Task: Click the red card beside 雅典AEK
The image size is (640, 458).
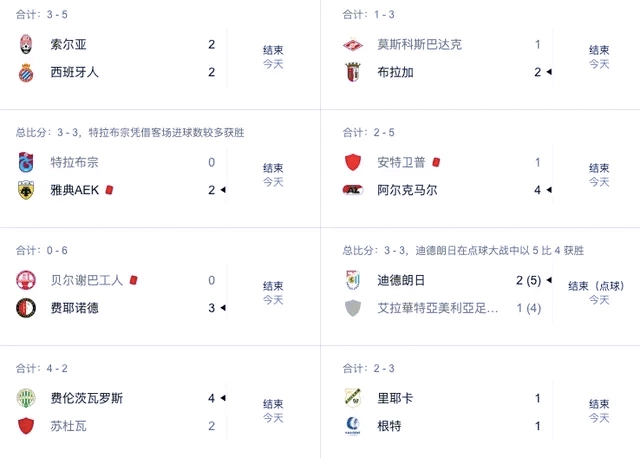Action: click(109, 190)
